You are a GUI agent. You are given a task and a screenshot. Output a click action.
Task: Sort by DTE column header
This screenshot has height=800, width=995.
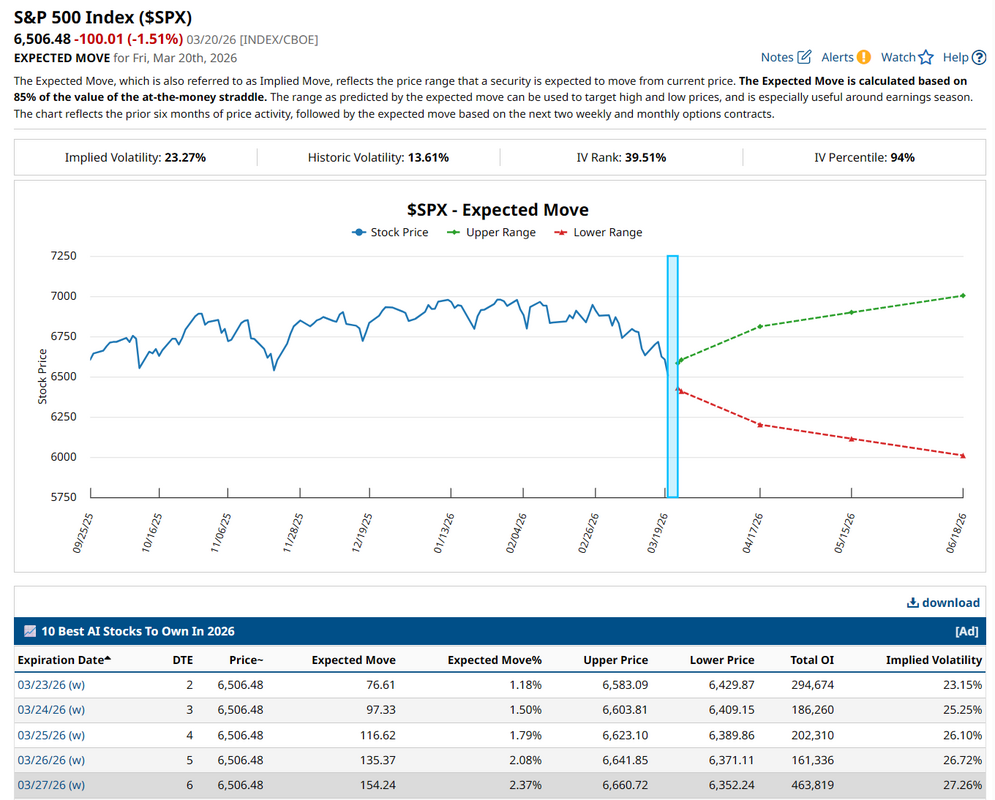tap(182, 660)
